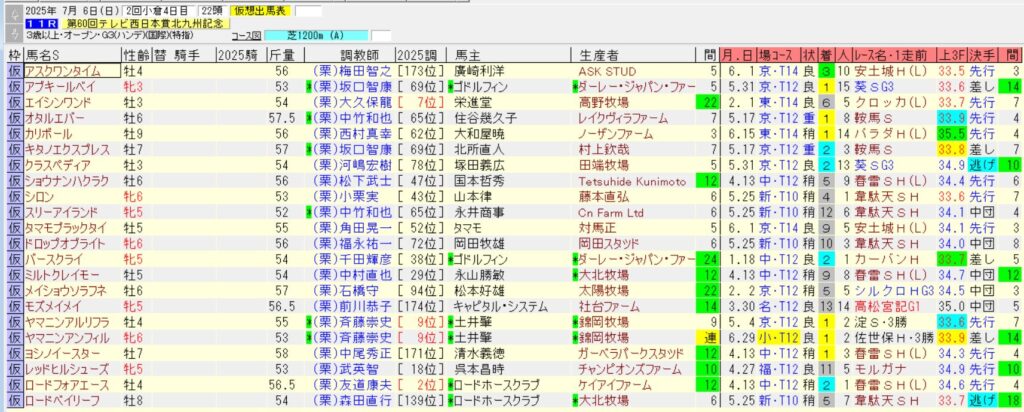Click the 2回小倉4日目 meeting box

[158, 11]
